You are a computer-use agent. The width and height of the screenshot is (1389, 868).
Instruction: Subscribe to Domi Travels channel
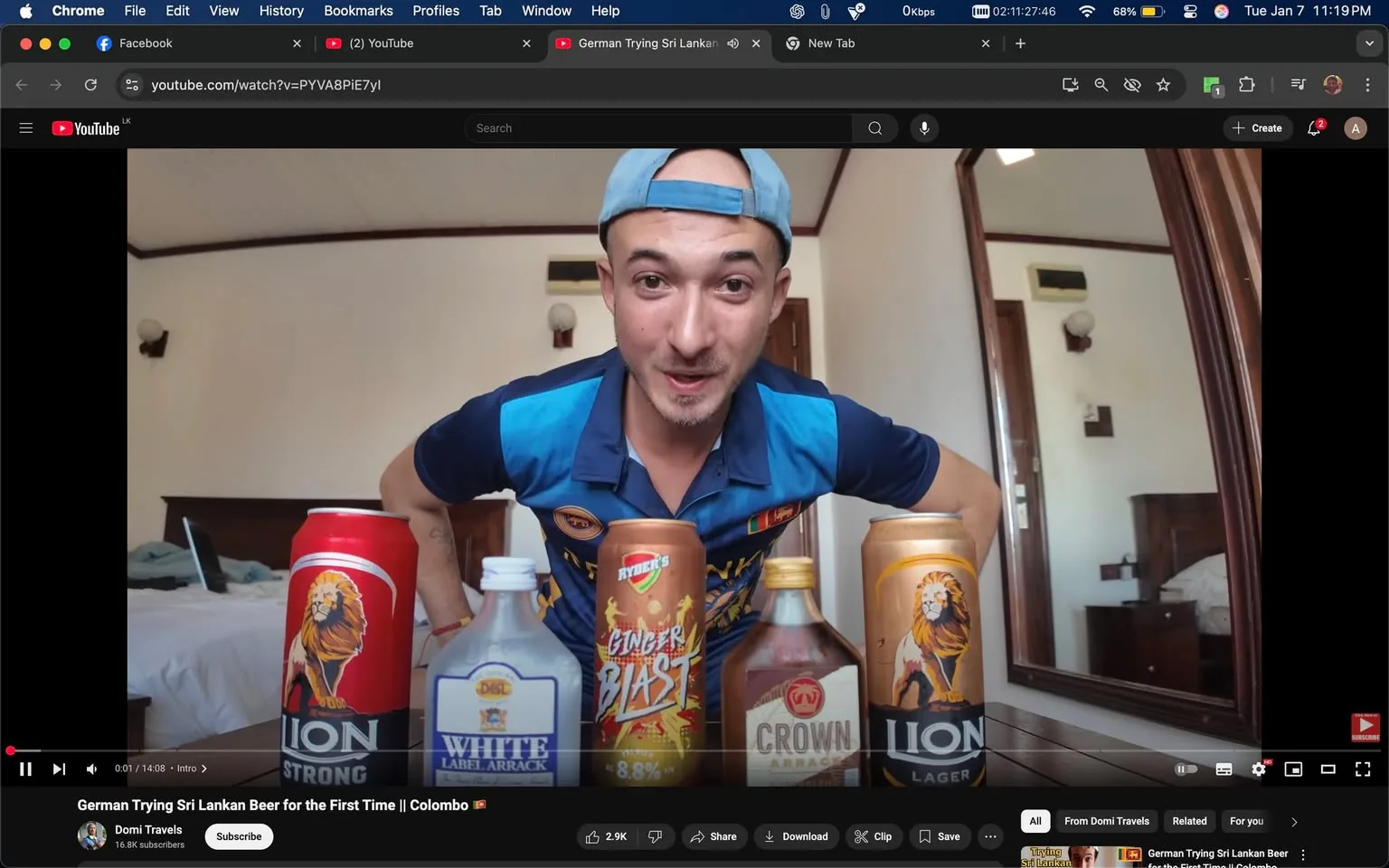pyautogui.click(x=238, y=836)
